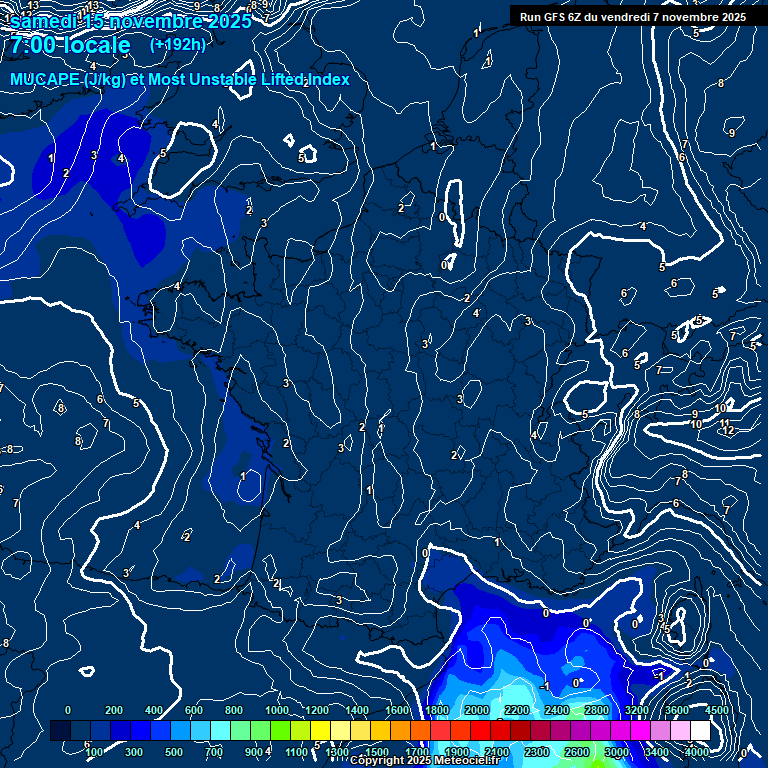Click the legend value '300' below the color bar
768x768 pixels.
coord(134,752)
